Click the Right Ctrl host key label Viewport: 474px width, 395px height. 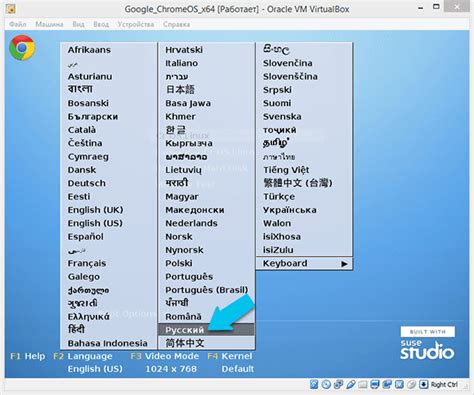coord(444,384)
